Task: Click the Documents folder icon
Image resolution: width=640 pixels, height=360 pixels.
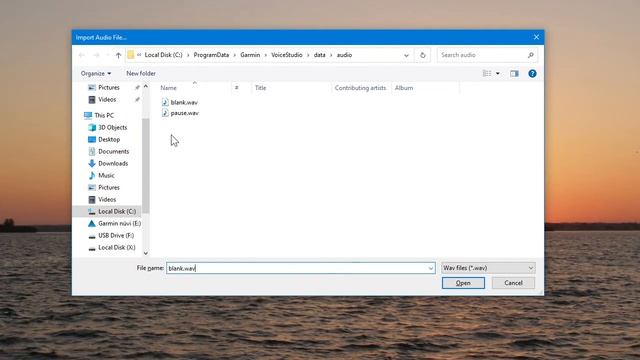Action: pos(92,151)
